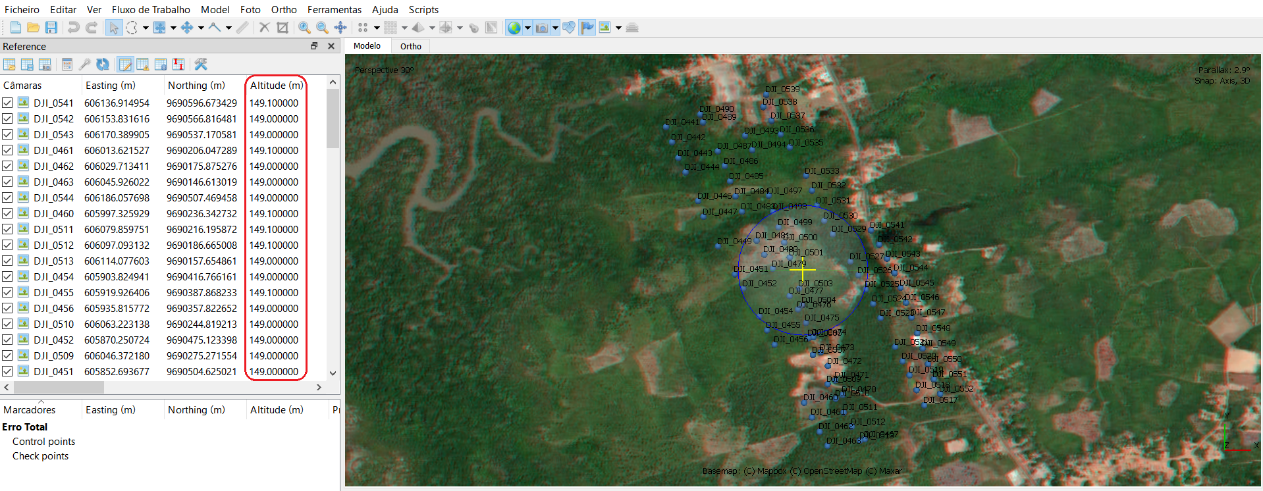Sort by the Easting (m) column header
Image resolution: width=1263 pixels, height=491 pixels.
(123, 86)
